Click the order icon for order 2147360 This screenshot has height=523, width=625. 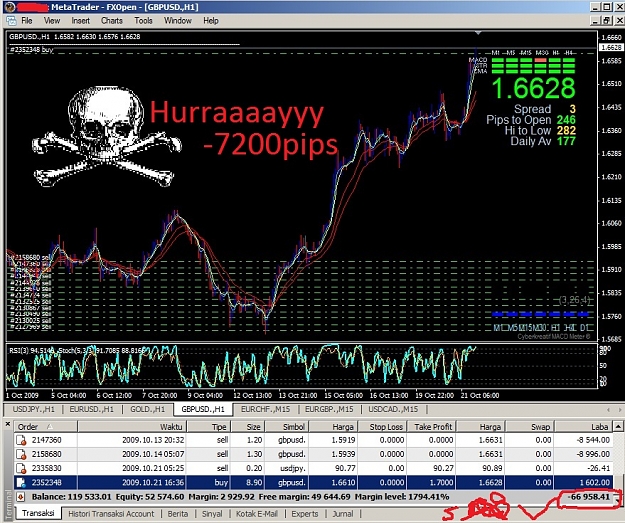coord(21,440)
